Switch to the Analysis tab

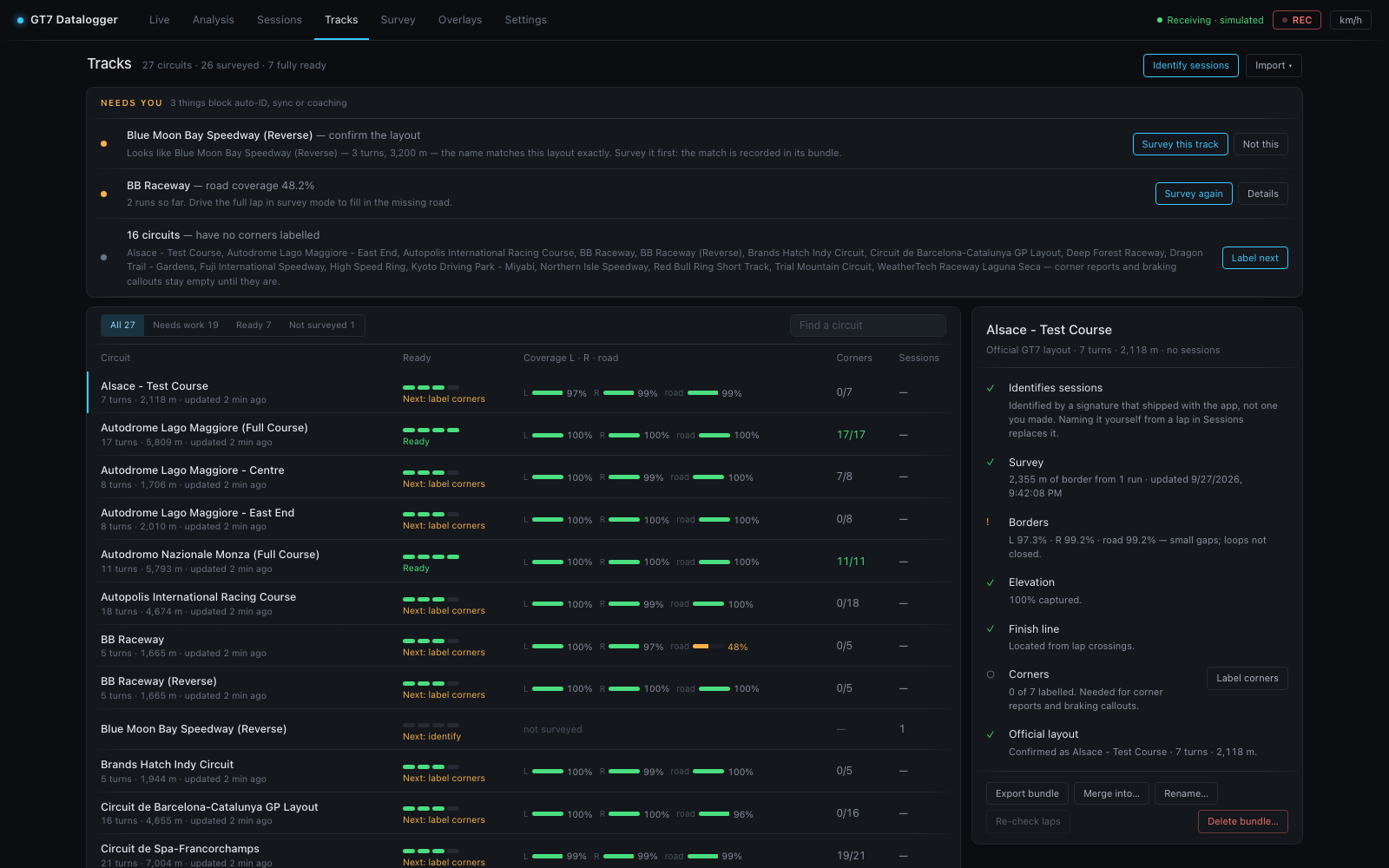pyautogui.click(x=214, y=20)
